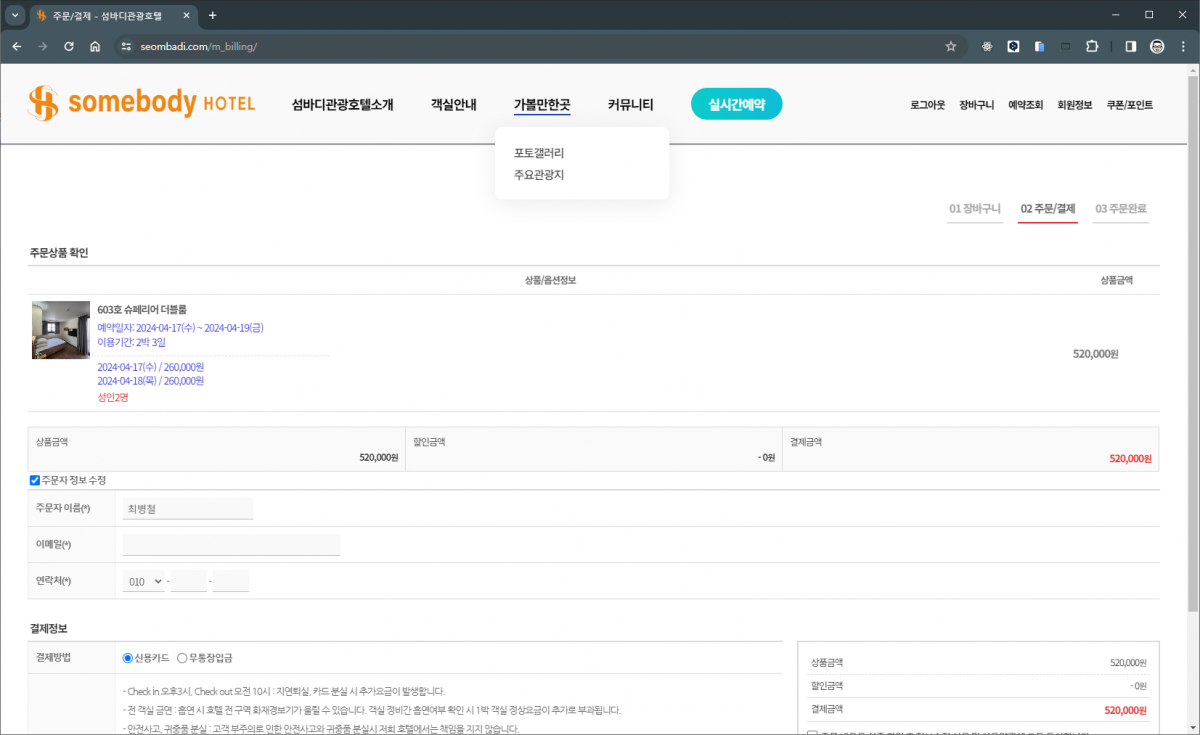The height and width of the screenshot is (735, 1200).
Task: Select the 무통장입금 radio button
Action: pyautogui.click(x=181, y=658)
